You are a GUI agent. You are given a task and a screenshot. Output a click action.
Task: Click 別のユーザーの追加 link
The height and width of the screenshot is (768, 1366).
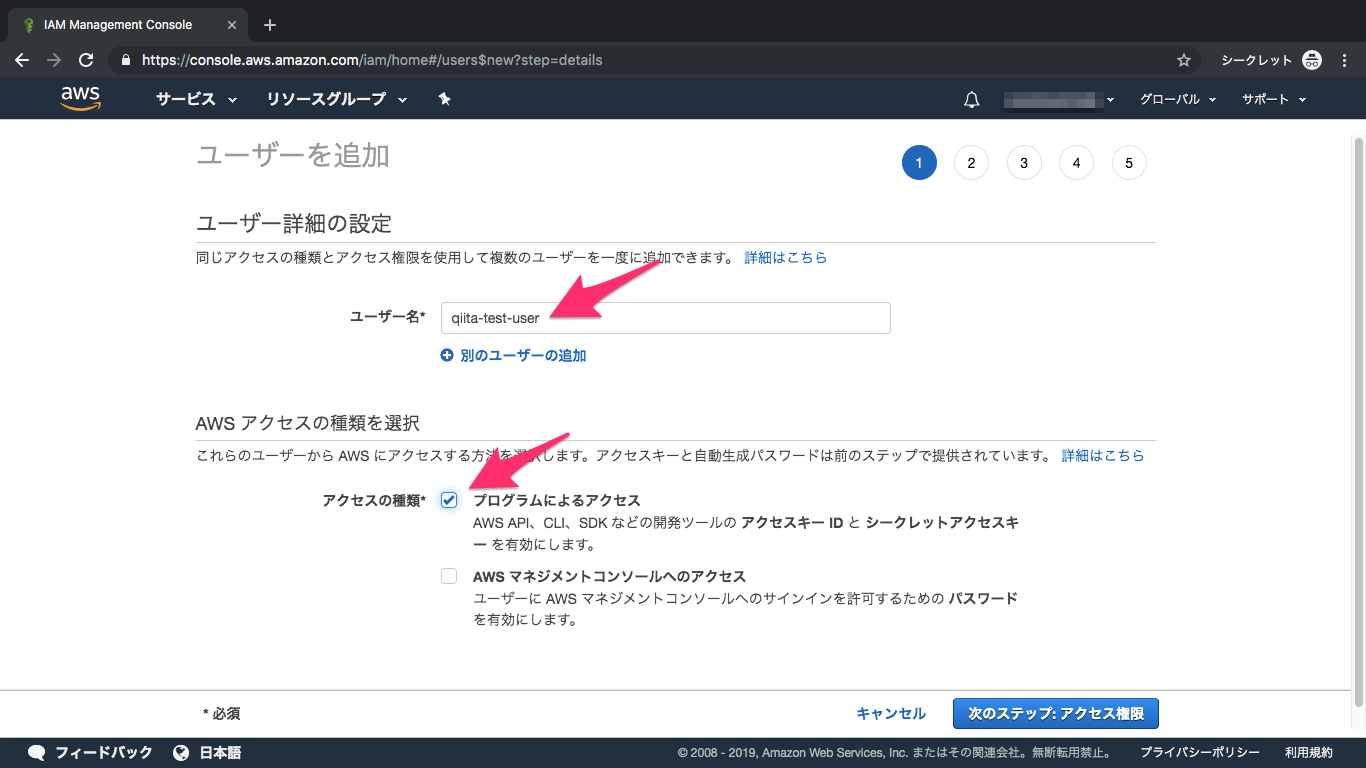click(523, 355)
